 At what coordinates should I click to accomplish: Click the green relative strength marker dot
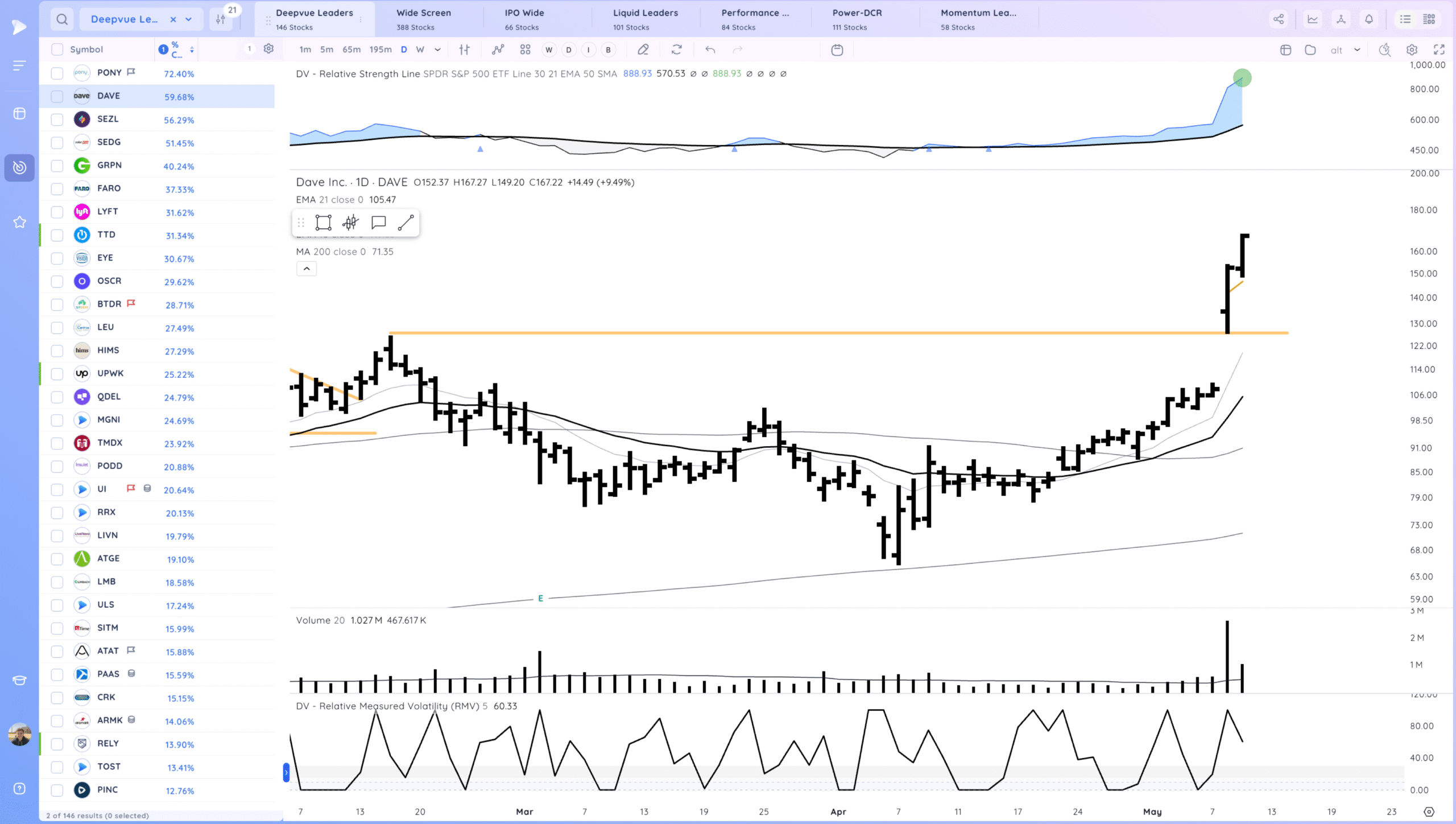coord(1242,78)
